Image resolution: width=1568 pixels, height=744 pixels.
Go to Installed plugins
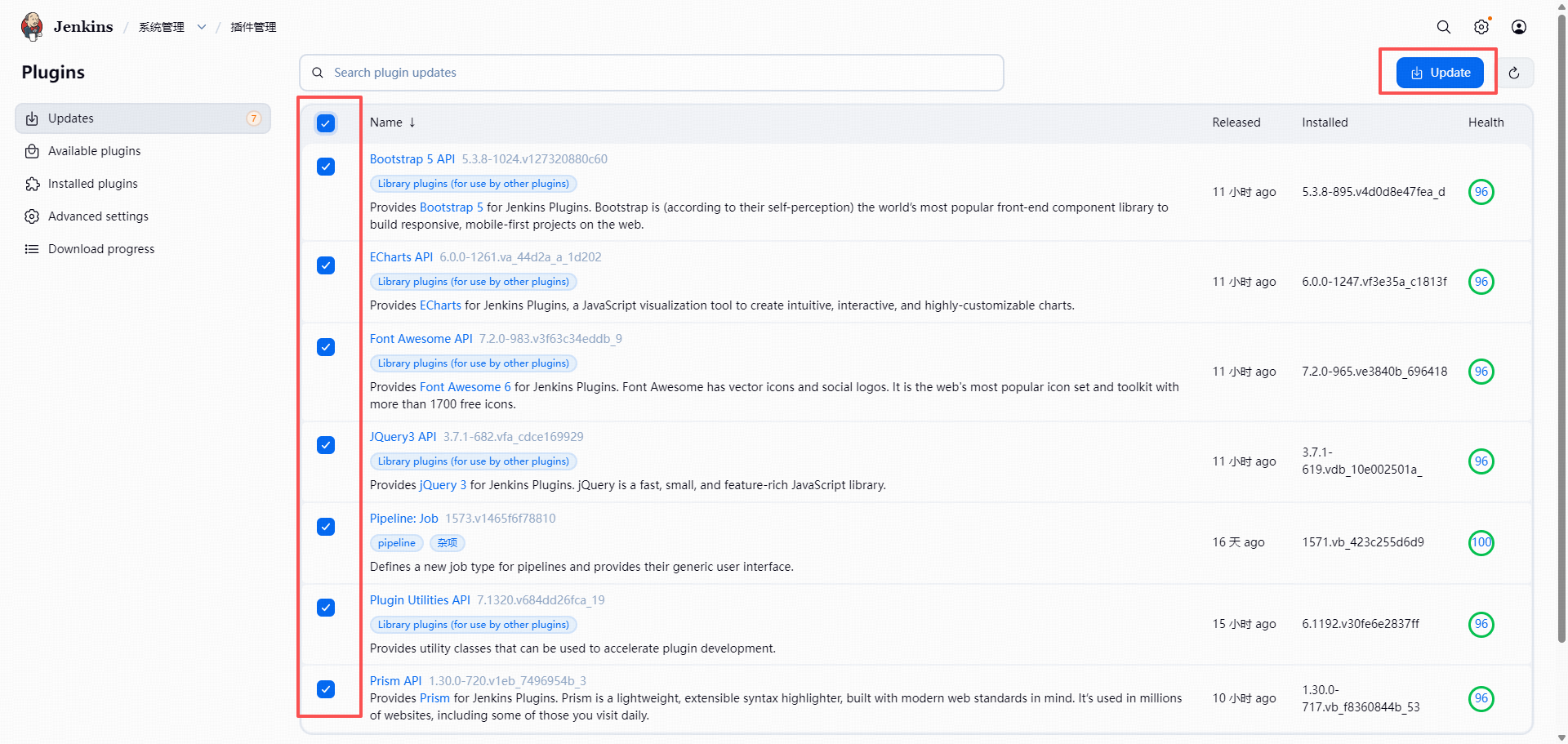(x=143, y=184)
